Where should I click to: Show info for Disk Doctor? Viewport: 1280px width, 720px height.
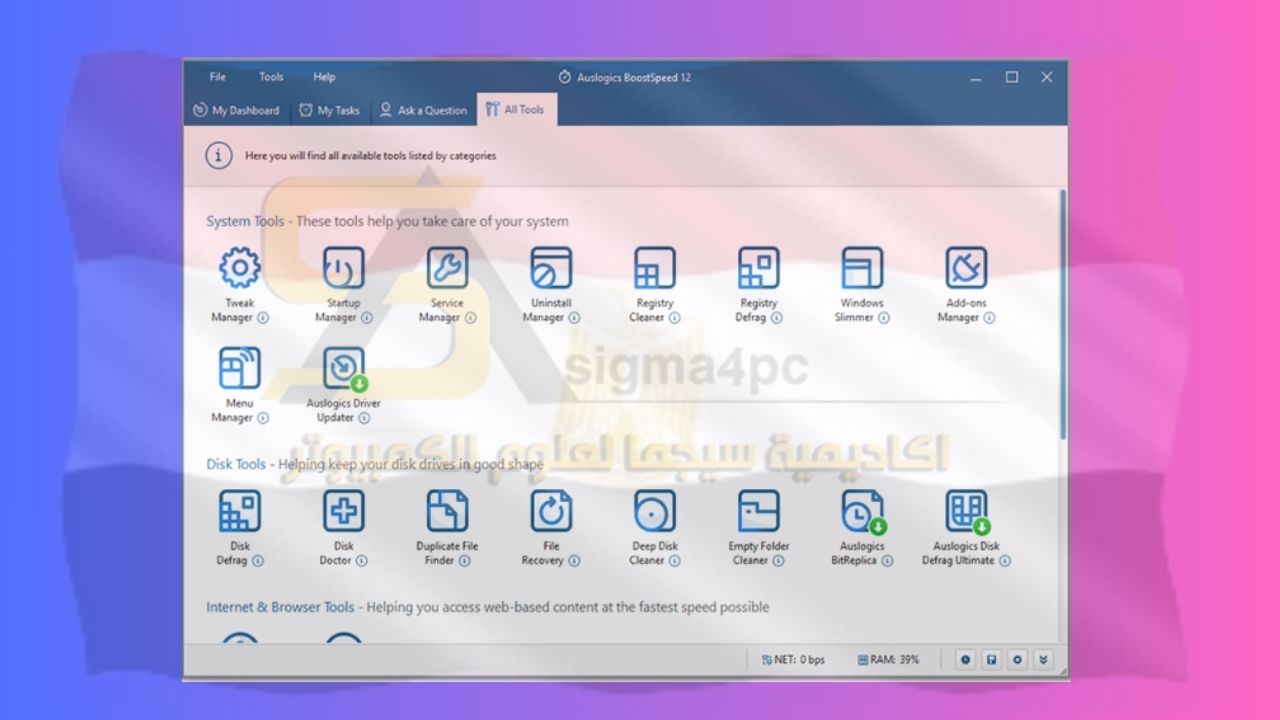click(x=362, y=561)
